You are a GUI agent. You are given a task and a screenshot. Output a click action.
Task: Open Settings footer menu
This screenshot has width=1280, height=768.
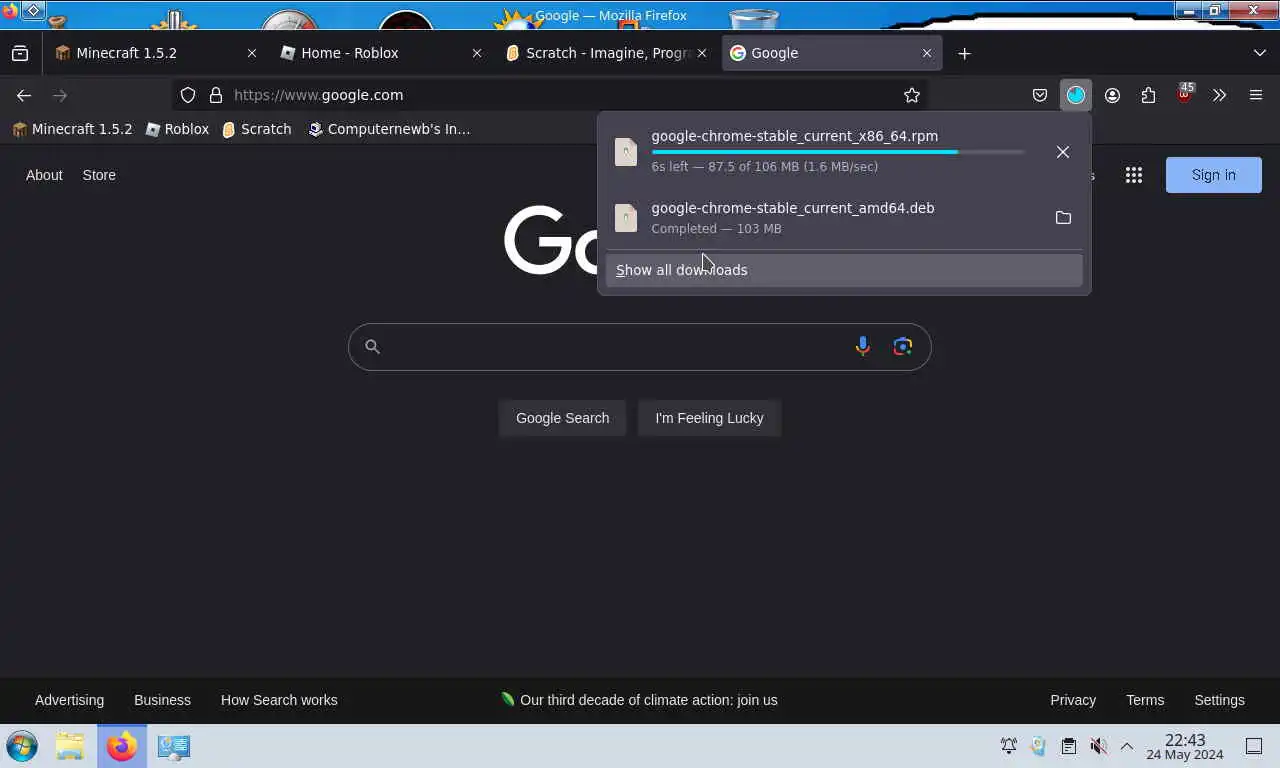point(1219,700)
